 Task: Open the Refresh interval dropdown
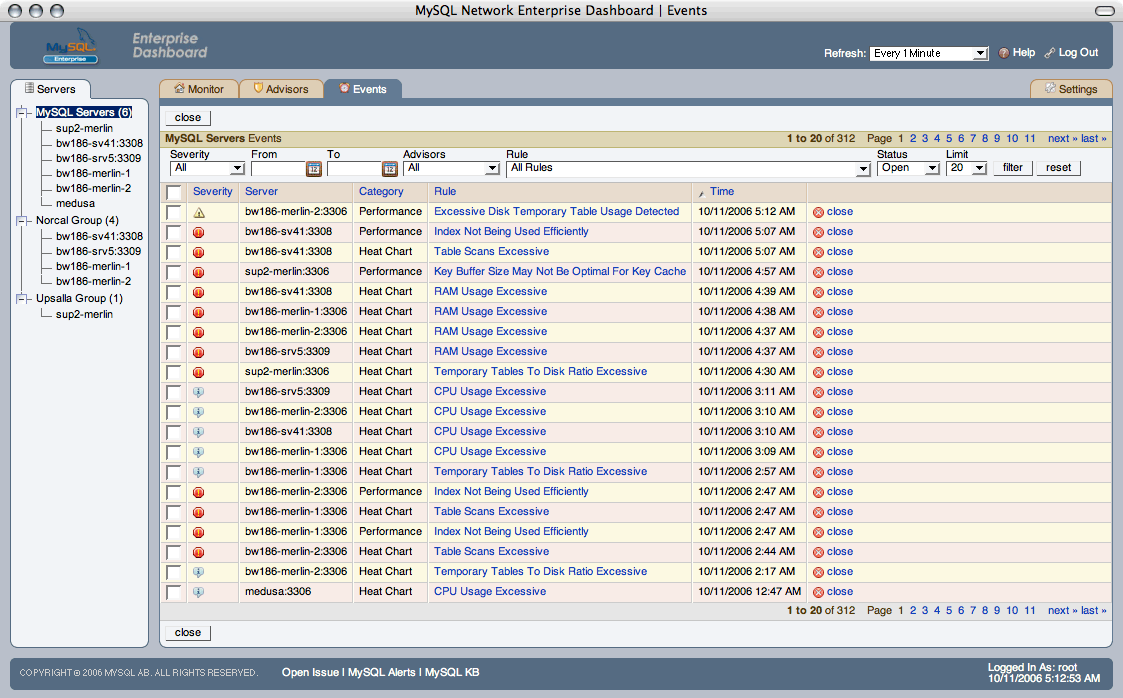tap(929, 53)
